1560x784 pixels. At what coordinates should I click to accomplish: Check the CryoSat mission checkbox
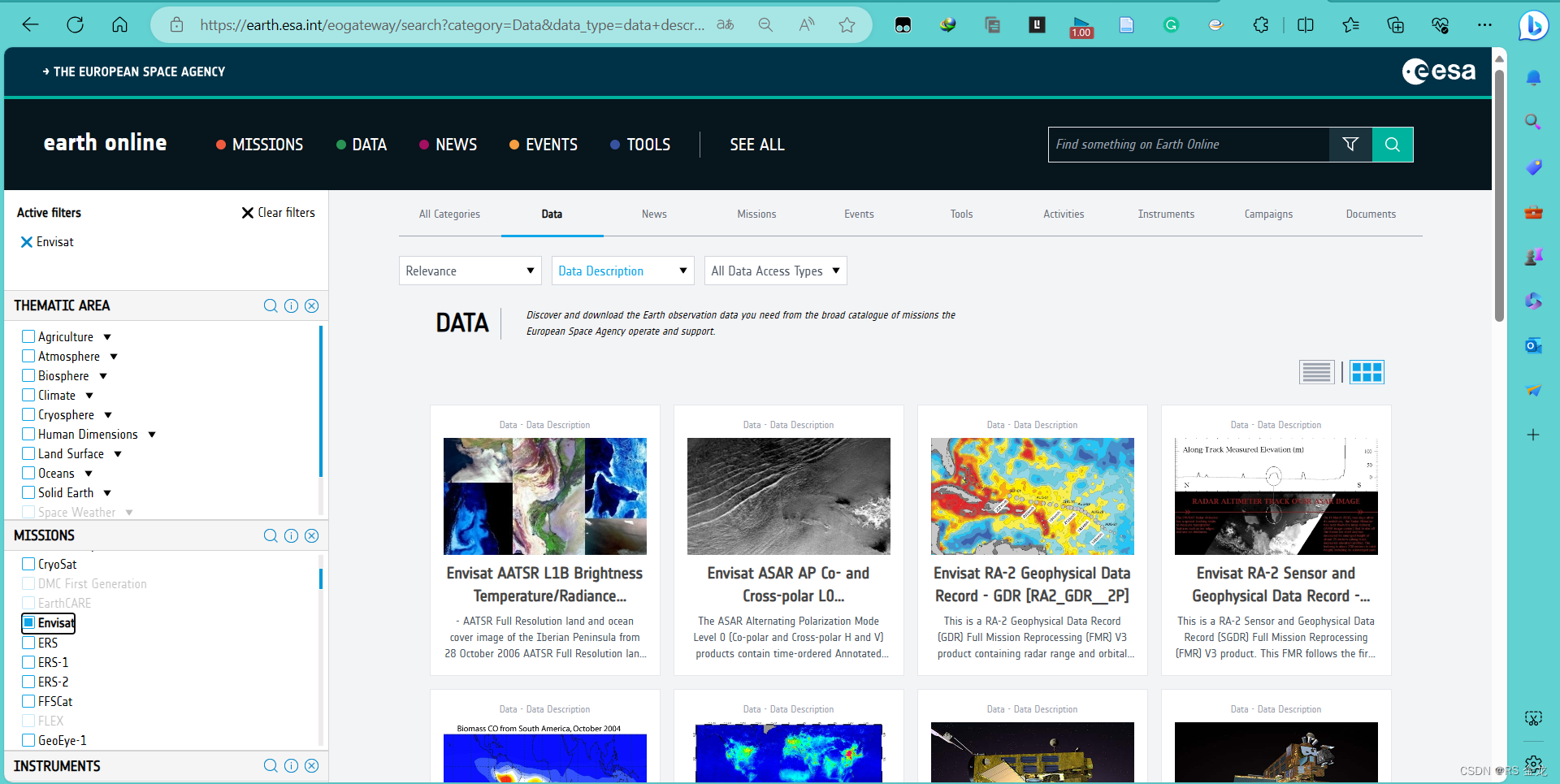(28, 564)
